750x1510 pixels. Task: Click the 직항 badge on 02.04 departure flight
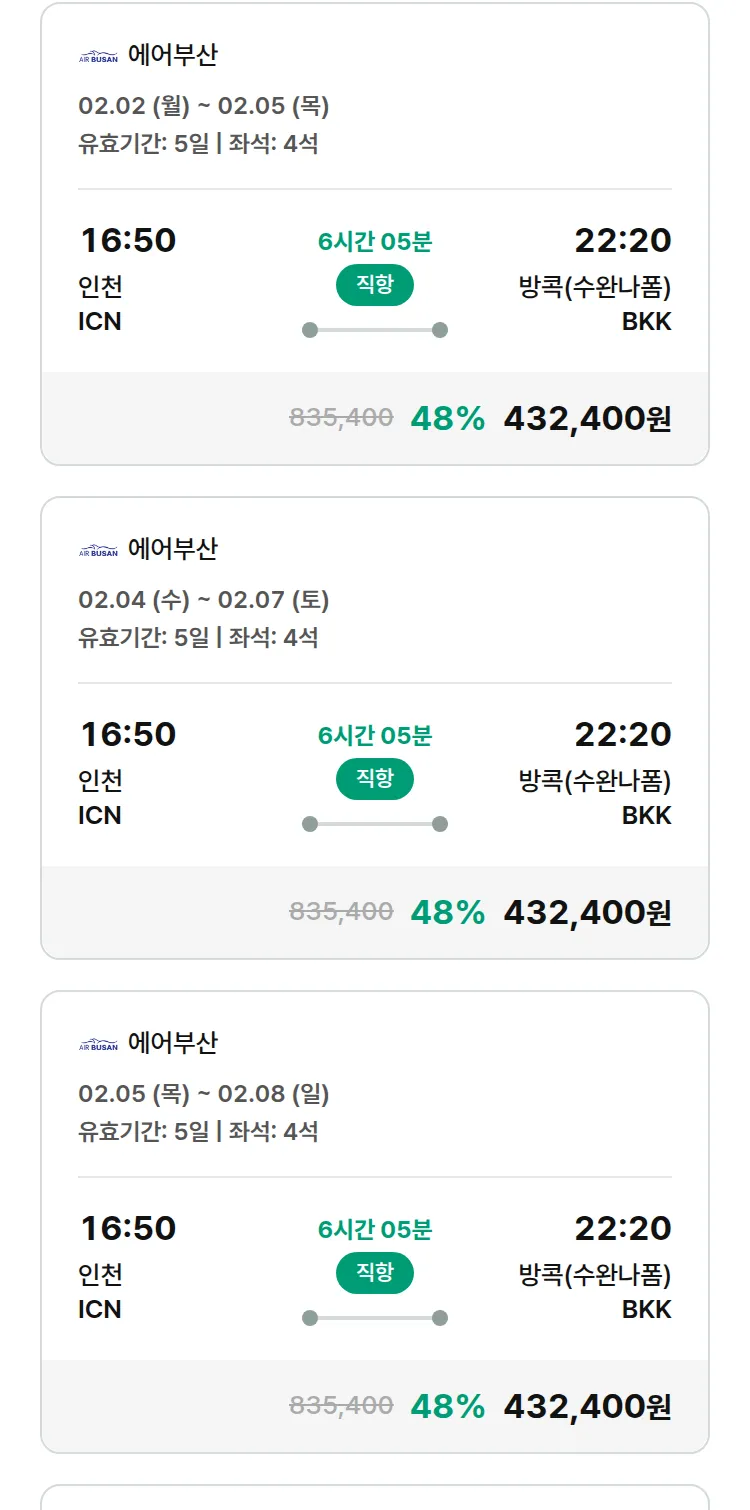(x=375, y=779)
